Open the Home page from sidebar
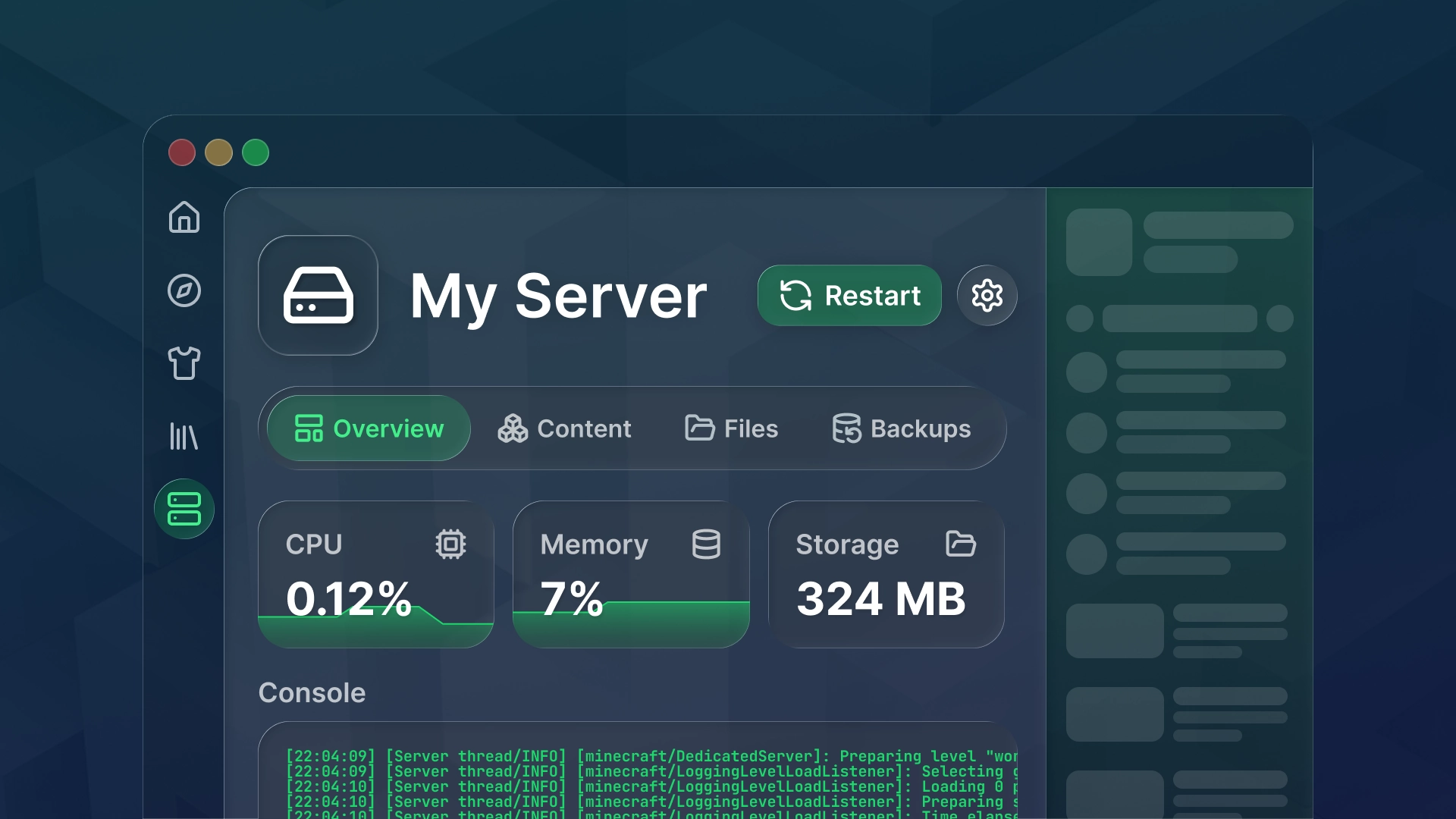This screenshot has height=819, width=1456. point(184,217)
